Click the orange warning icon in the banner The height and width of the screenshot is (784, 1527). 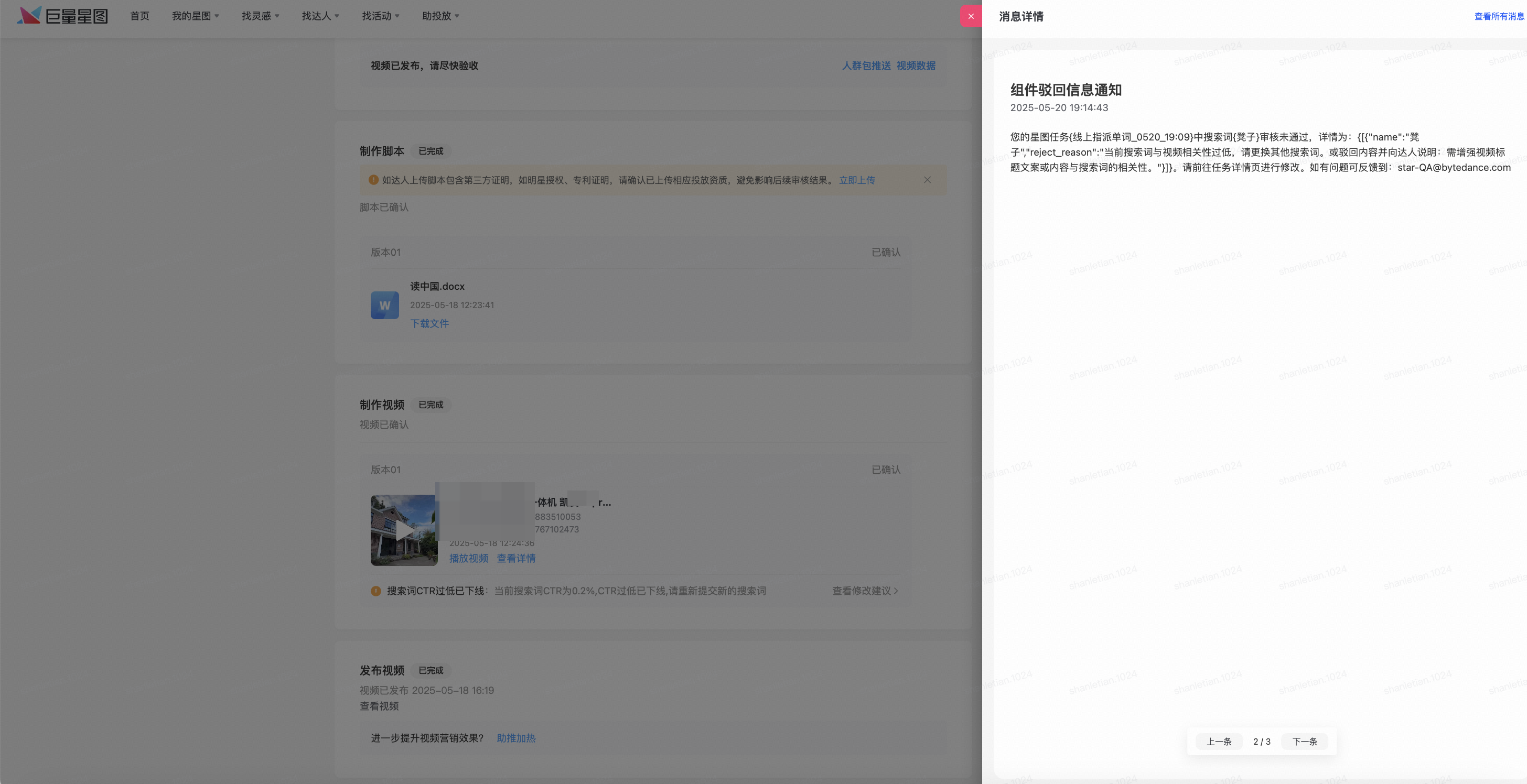pos(373,180)
